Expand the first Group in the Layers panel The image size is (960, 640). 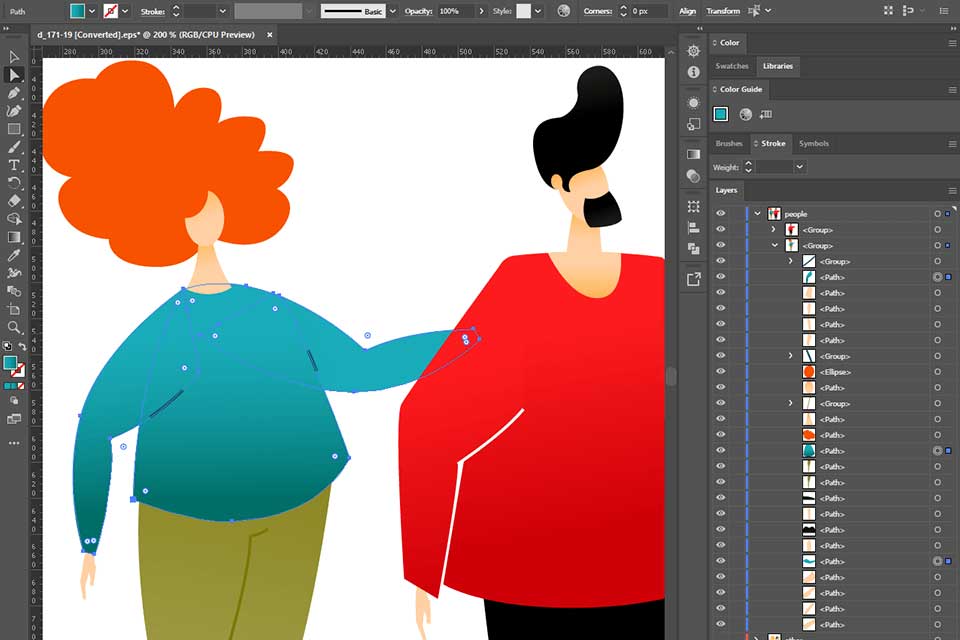[773, 229]
